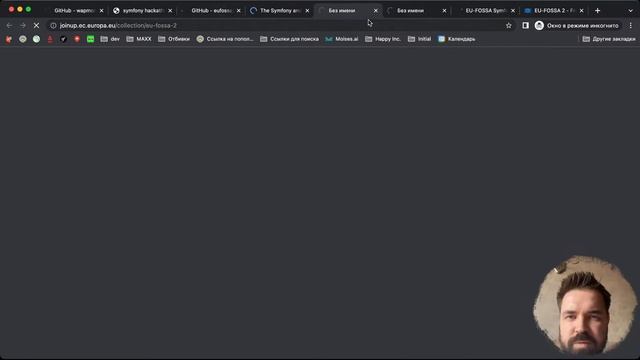Click the webcam video overlay

585,304
